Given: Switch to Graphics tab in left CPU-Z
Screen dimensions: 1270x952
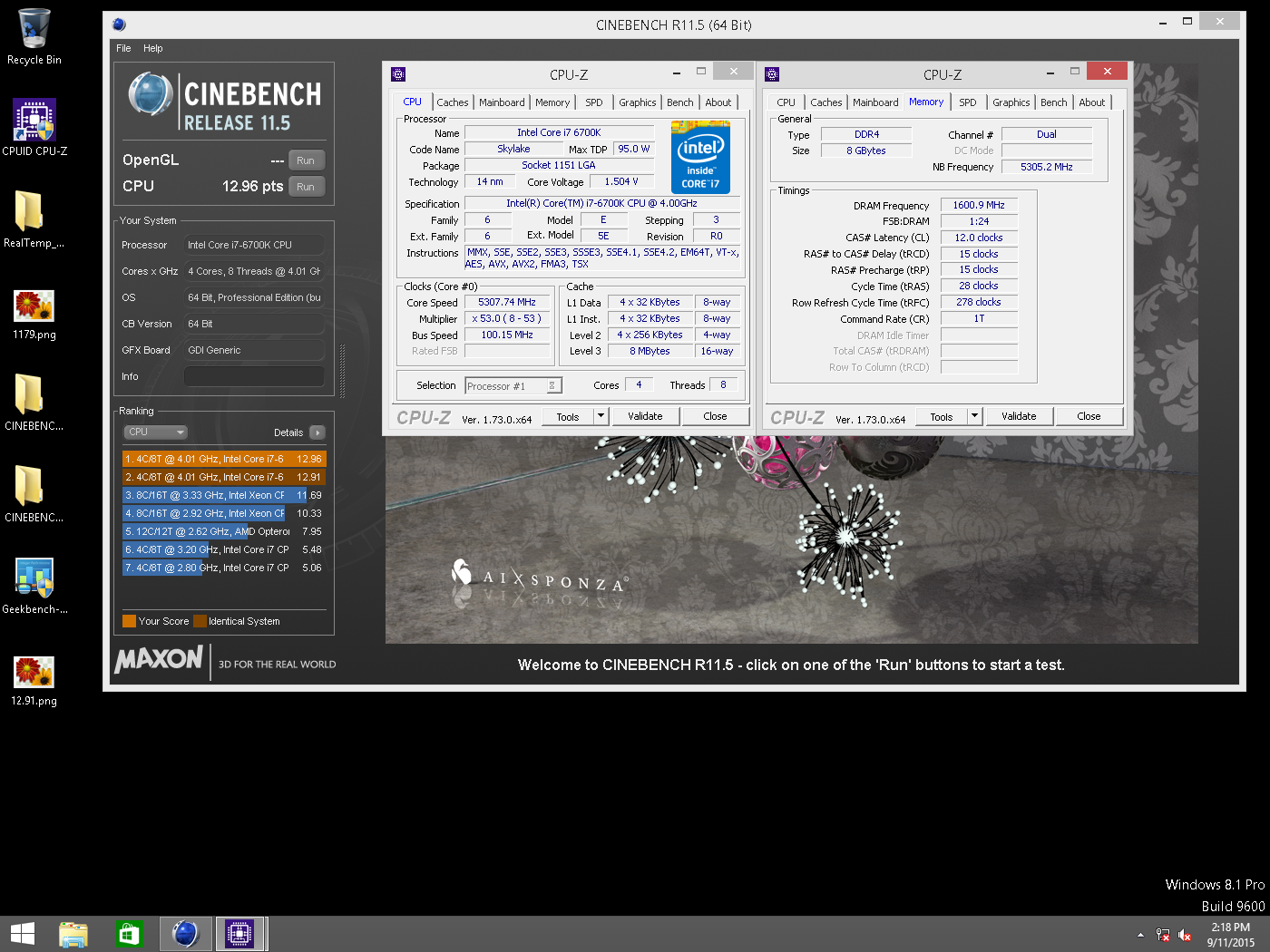Looking at the screenshot, I should (x=638, y=102).
